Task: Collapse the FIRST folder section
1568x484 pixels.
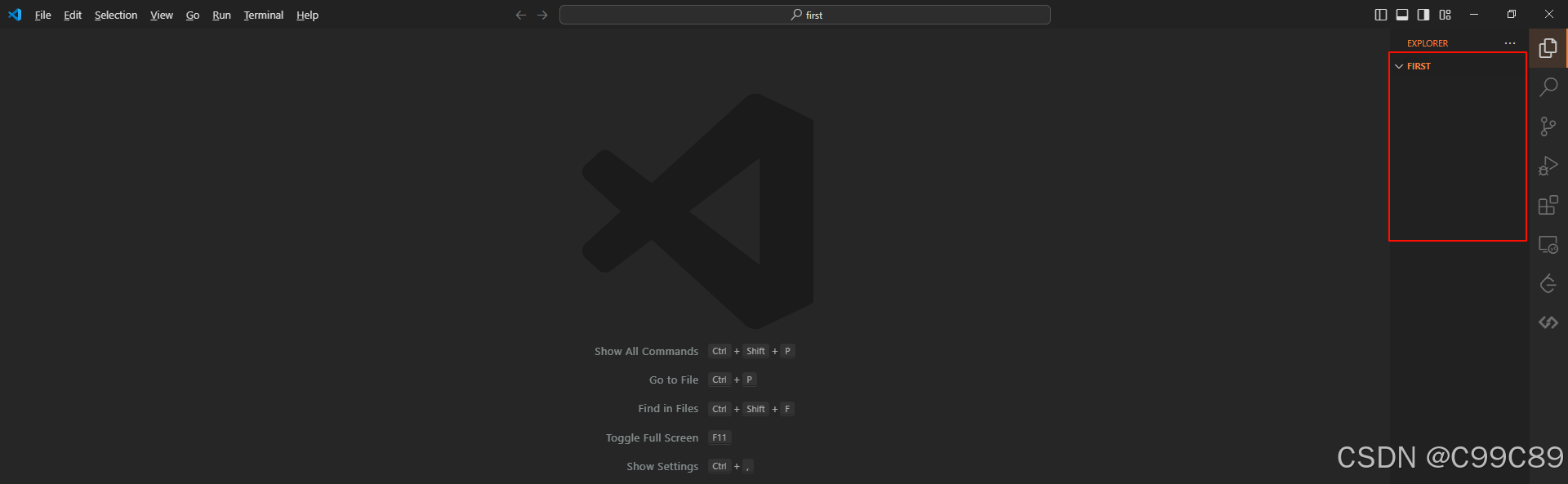Action: coord(1399,66)
